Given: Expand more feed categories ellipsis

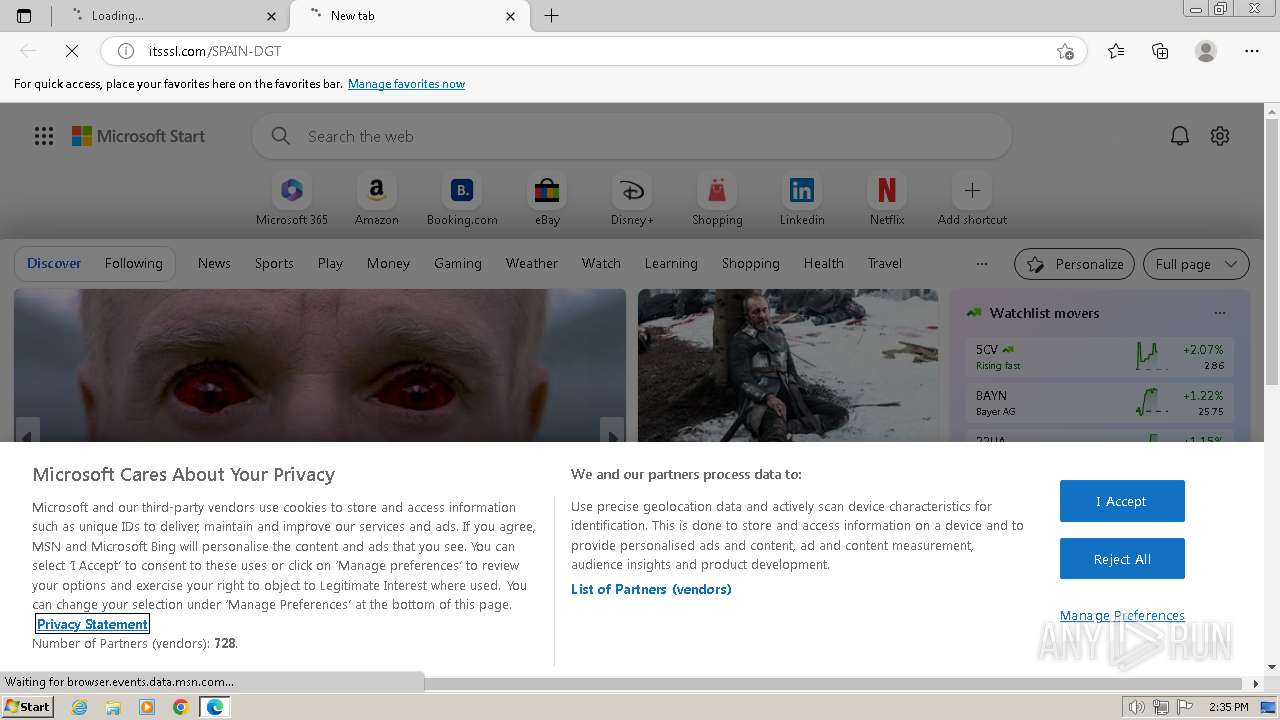Looking at the screenshot, I should (982, 264).
